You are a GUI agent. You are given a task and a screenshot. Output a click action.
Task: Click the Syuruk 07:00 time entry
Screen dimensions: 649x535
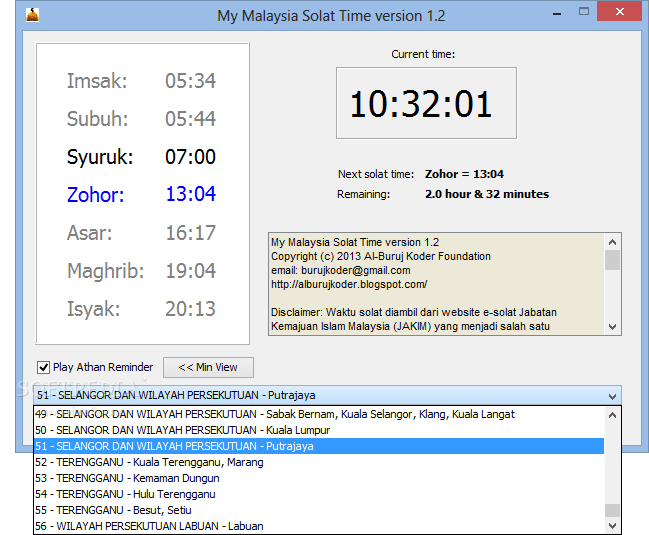pos(142,157)
